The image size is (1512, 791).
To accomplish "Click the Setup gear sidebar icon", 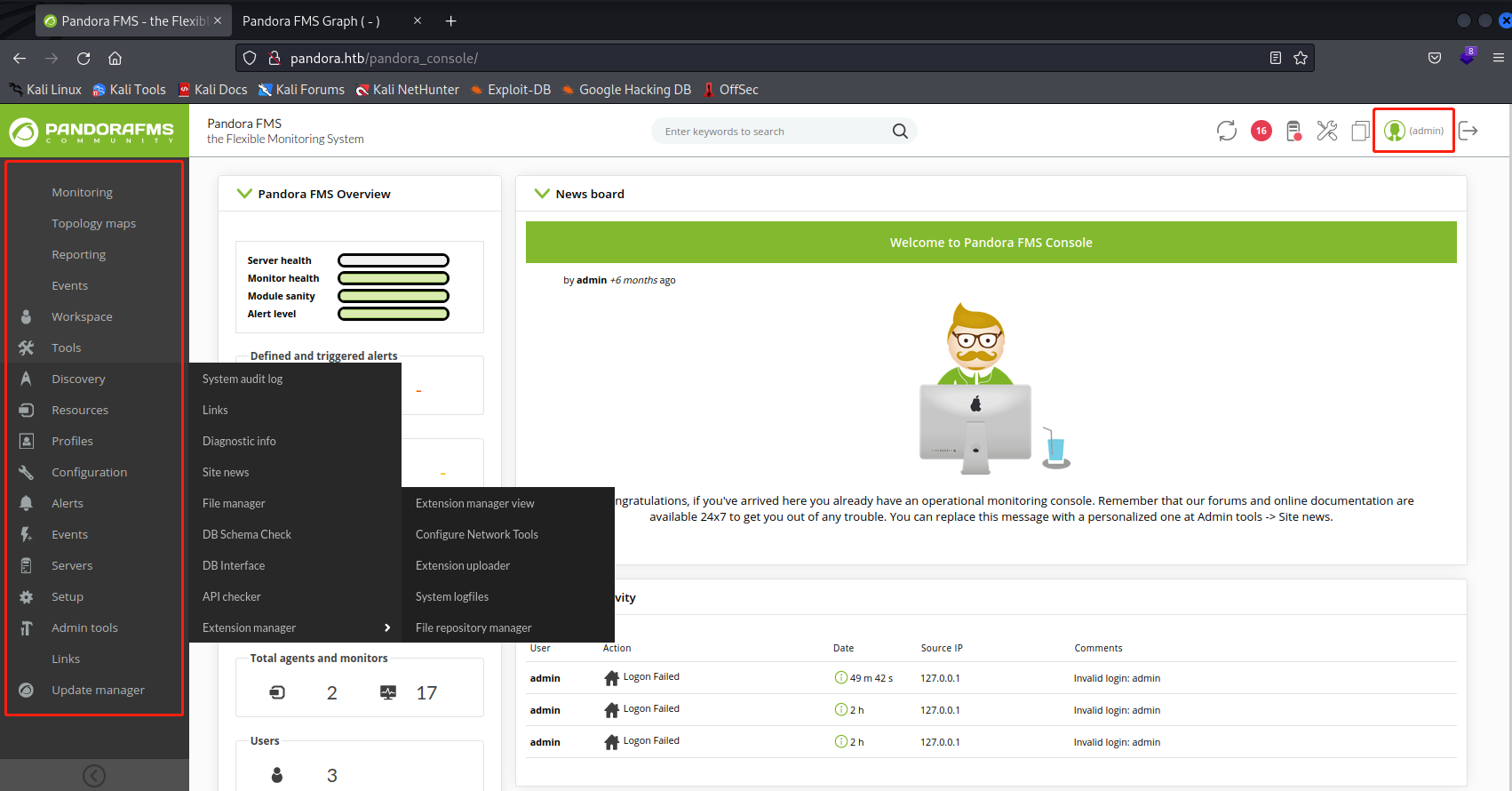I will 27,596.
